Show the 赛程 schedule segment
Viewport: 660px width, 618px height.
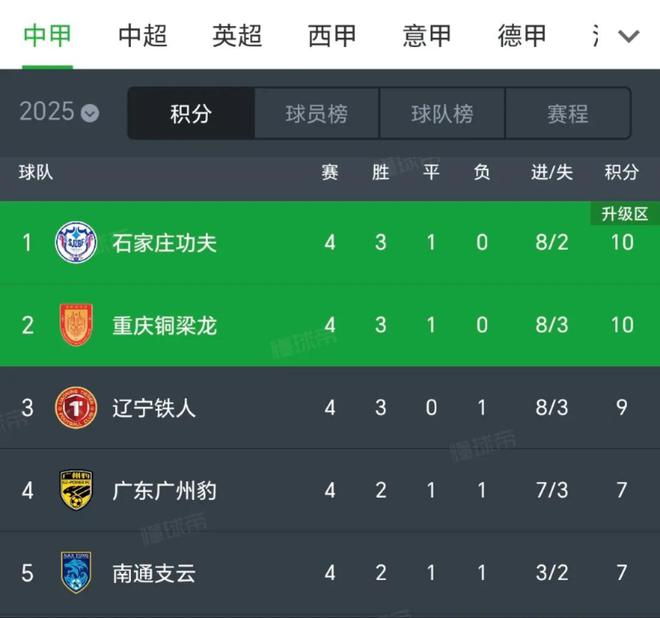pos(567,113)
